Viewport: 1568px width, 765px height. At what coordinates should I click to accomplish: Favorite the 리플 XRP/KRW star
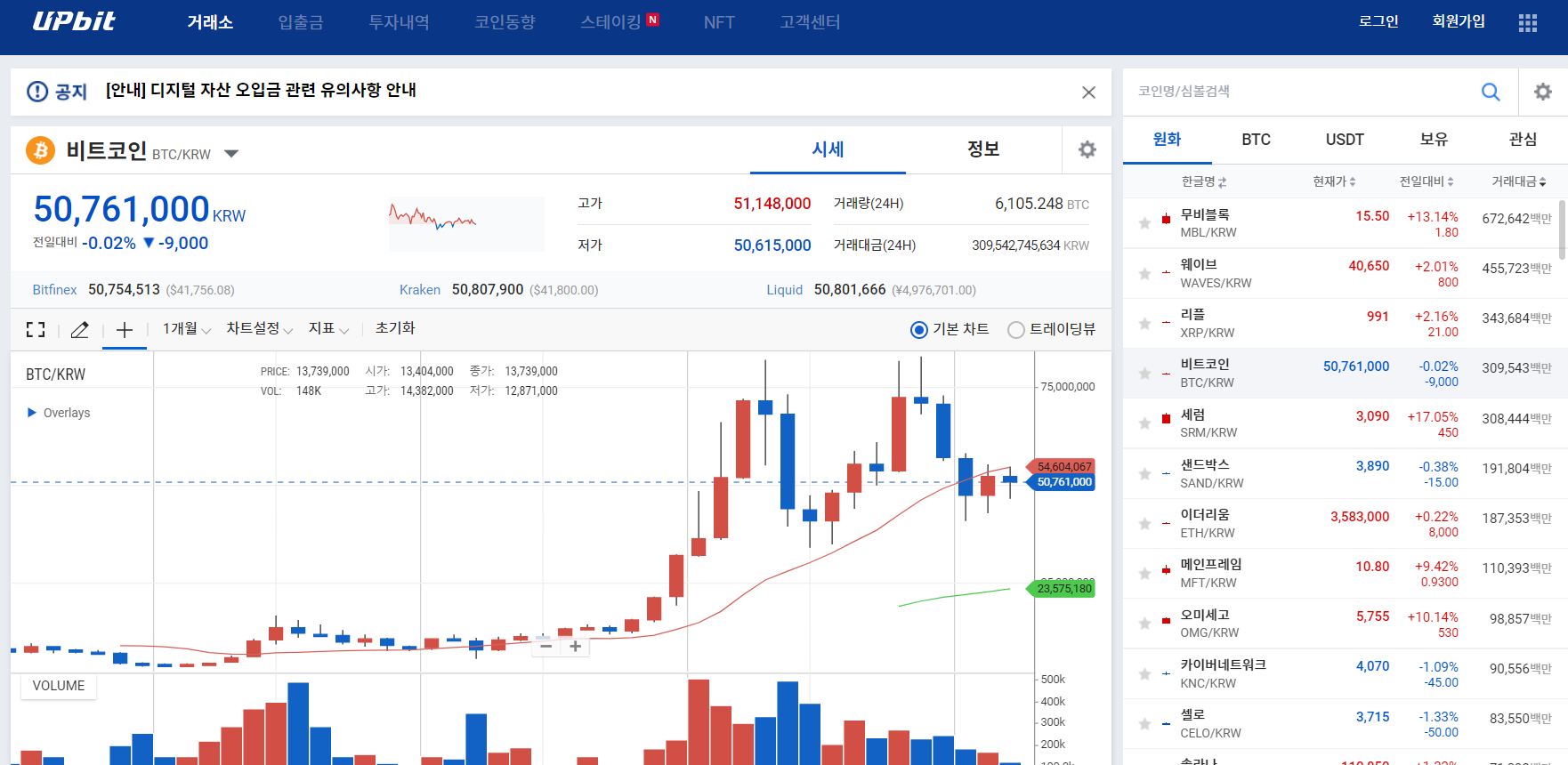tap(1144, 324)
